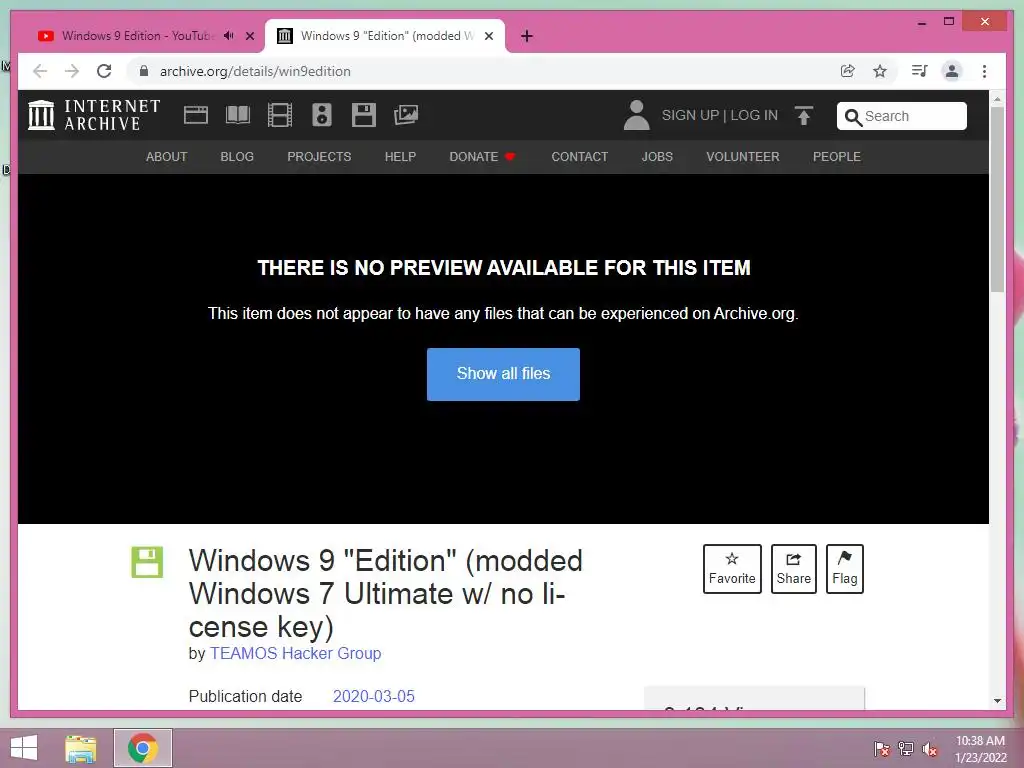Click the Chrome taskbar icon
The image size is (1024, 768).
tap(143, 748)
